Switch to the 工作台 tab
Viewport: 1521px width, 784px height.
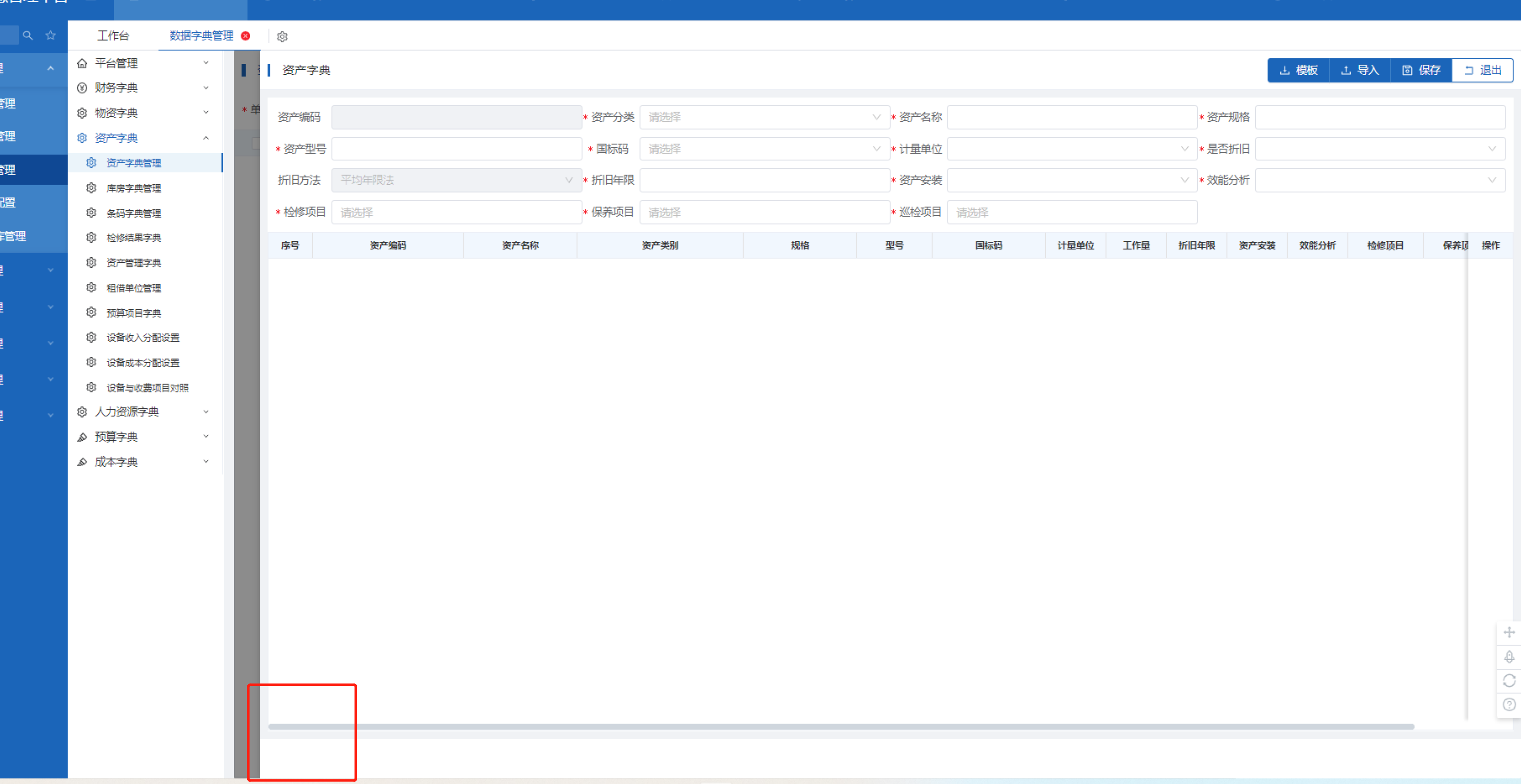[x=113, y=36]
